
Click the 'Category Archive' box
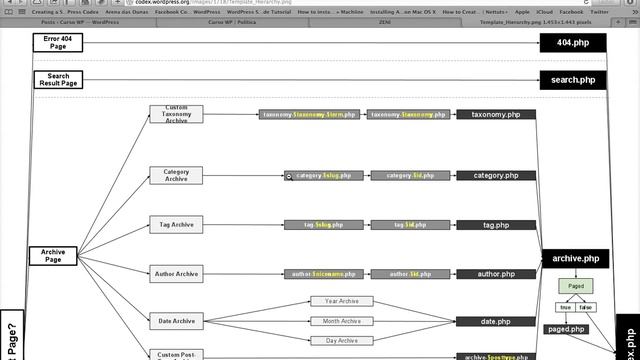point(176,176)
